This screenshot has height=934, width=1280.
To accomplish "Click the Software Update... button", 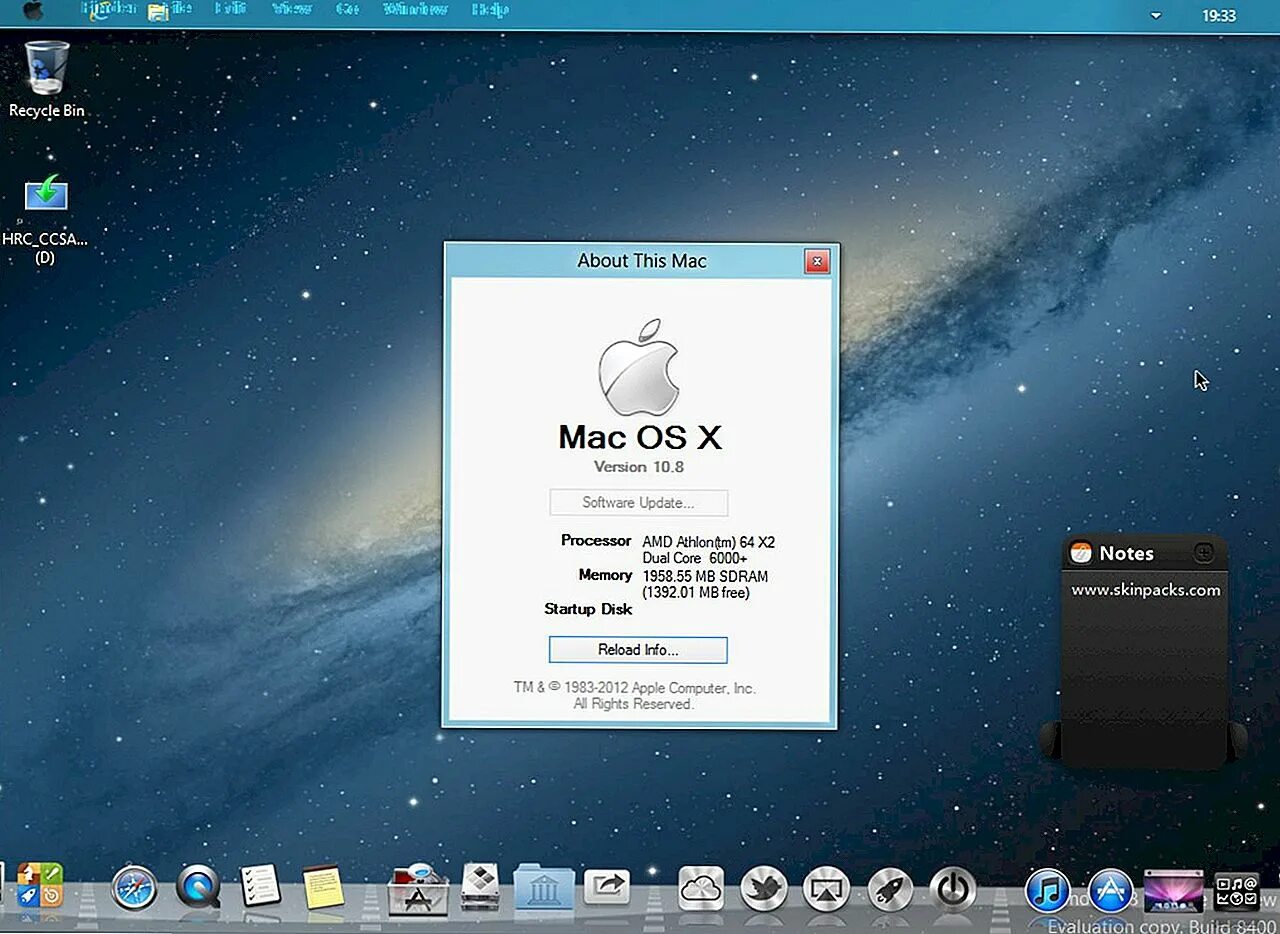I will (x=638, y=503).
